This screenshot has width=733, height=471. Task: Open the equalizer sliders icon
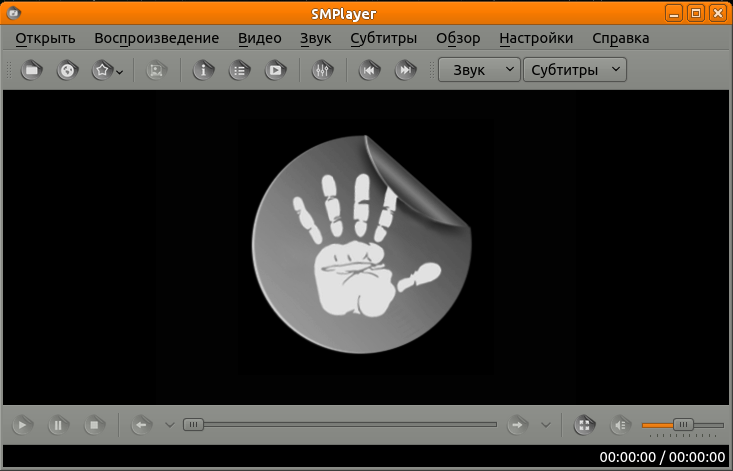pos(323,71)
